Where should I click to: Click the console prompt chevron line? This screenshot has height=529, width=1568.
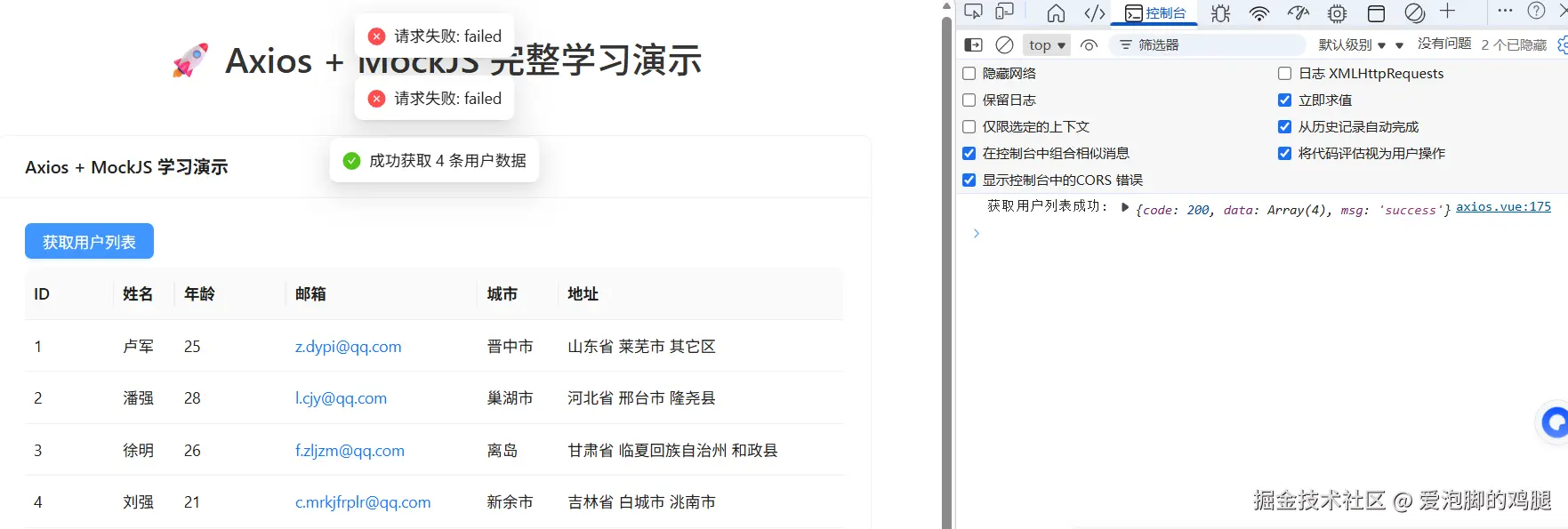[977, 233]
